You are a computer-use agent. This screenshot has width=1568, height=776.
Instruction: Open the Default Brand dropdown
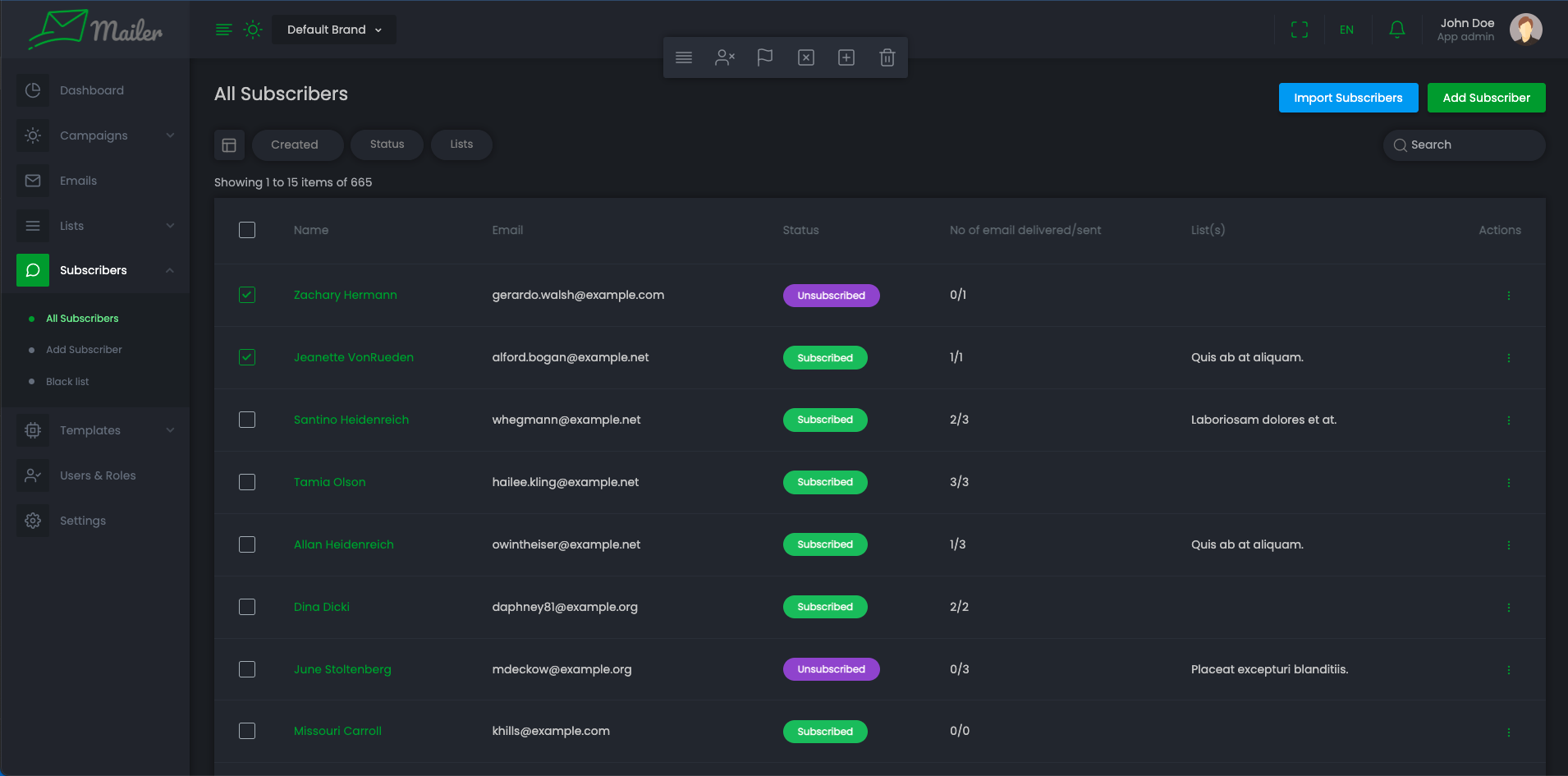point(334,30)
